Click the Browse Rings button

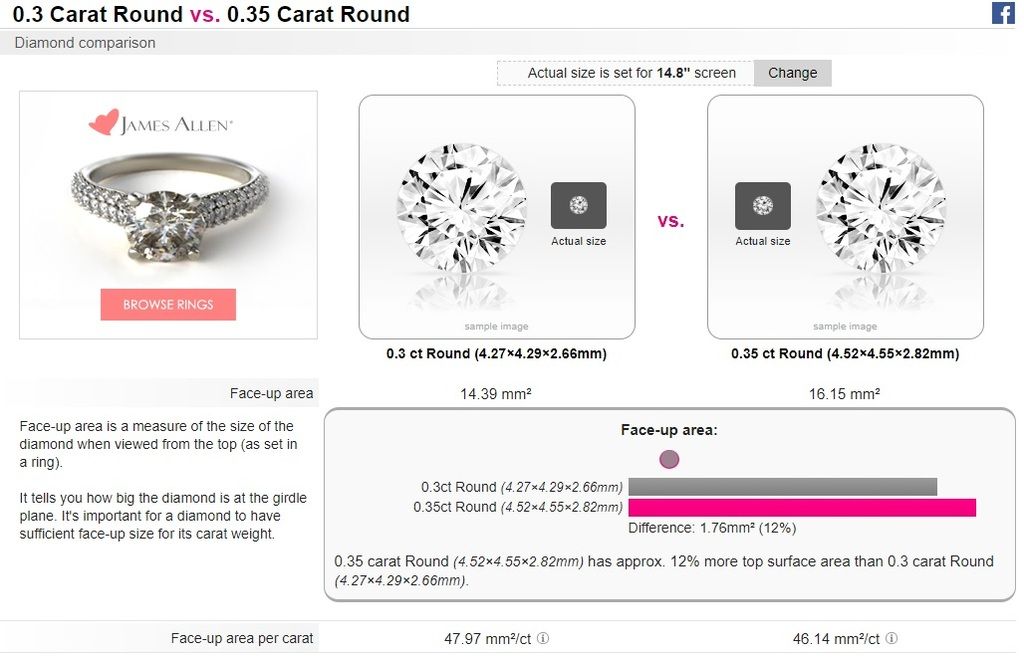pyautogui.click(x=168, y=304)
